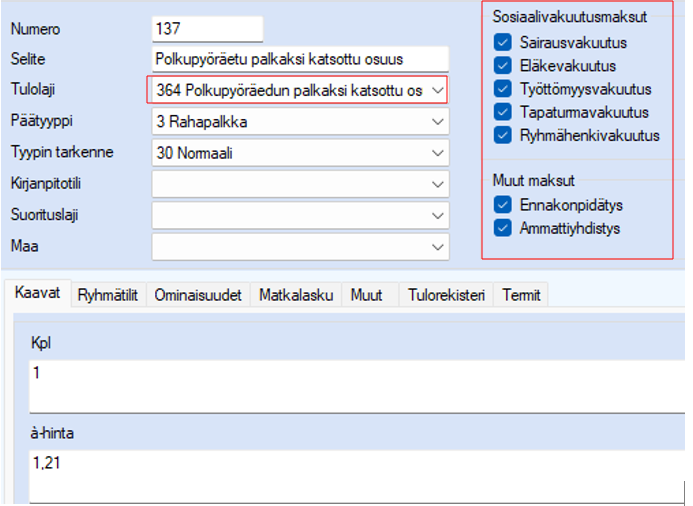
Task: Uncheck the Ennakonpidätys checkbox
Action: (502, 205)
